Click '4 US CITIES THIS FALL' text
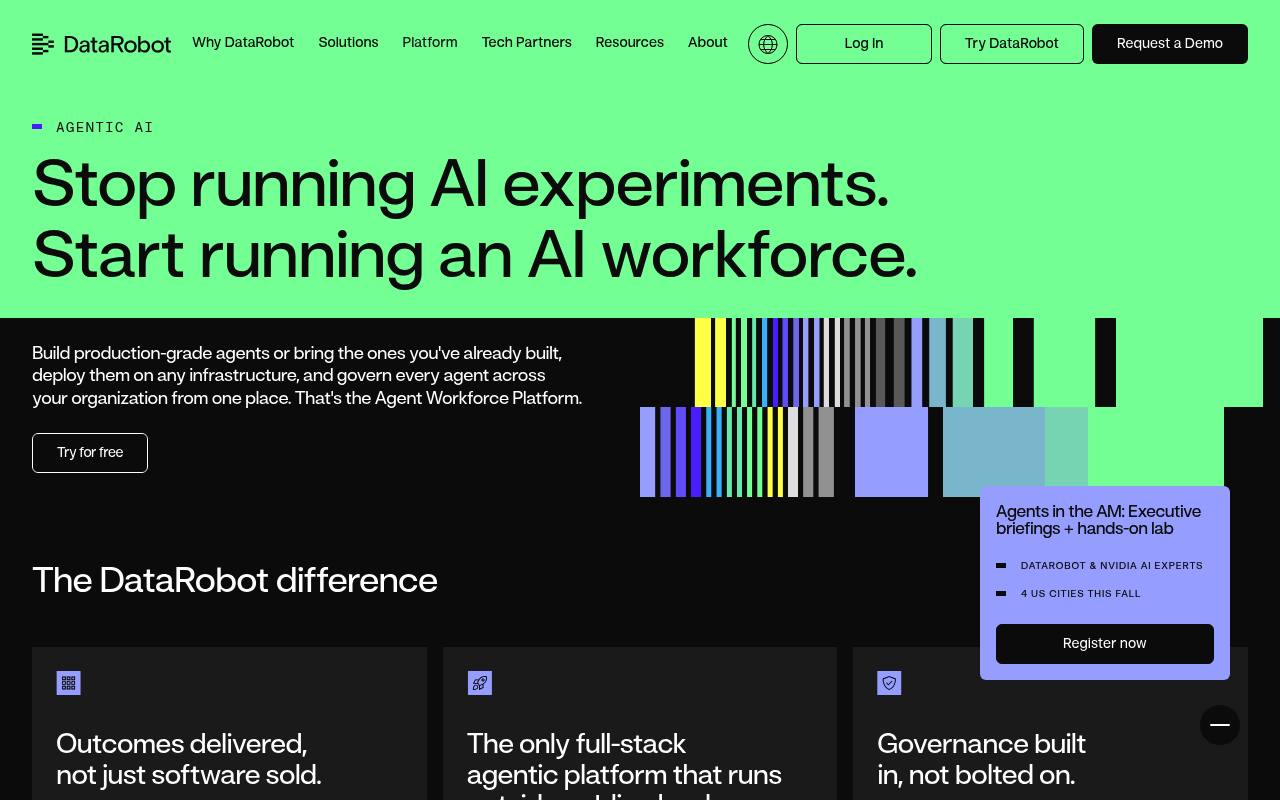Screen dimensions: 1280x800 [x=1081, y=594]
